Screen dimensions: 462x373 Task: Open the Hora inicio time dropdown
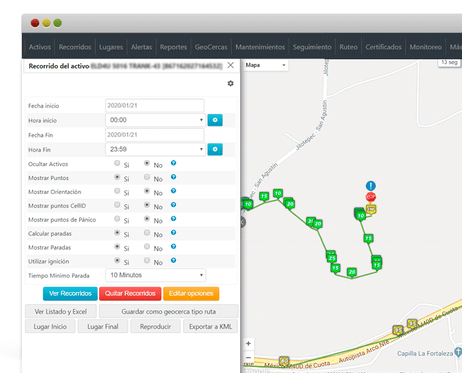pos(155,120)
